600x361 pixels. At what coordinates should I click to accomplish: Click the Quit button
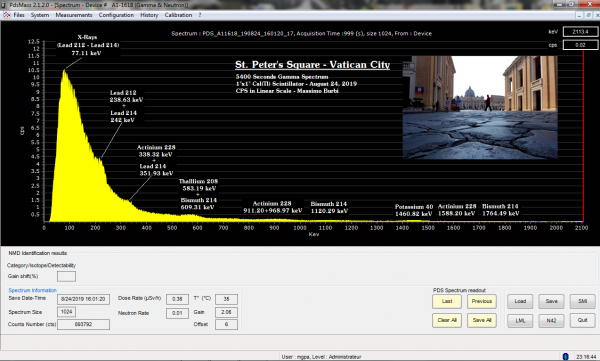pos(582,320)
